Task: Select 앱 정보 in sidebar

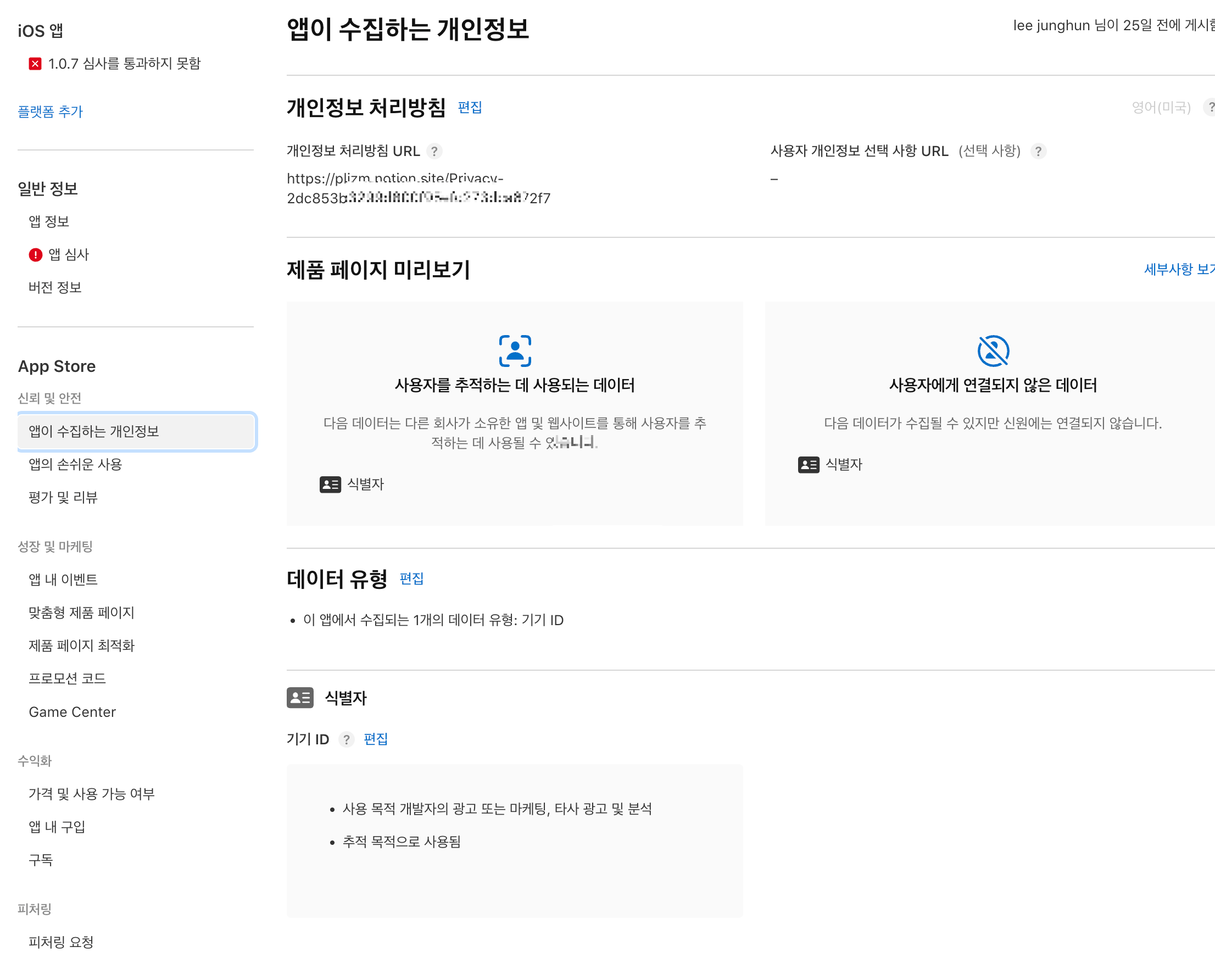Action: pyautogui.click(x=49, y=221)
